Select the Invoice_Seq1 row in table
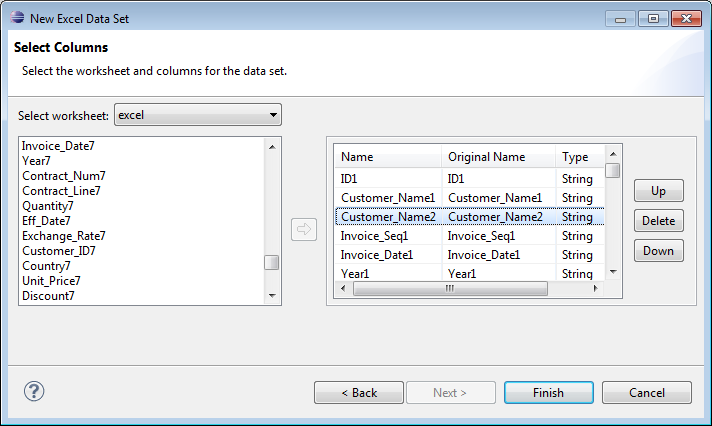This screenshot has height=426, width=712. (x=470, y=236)
